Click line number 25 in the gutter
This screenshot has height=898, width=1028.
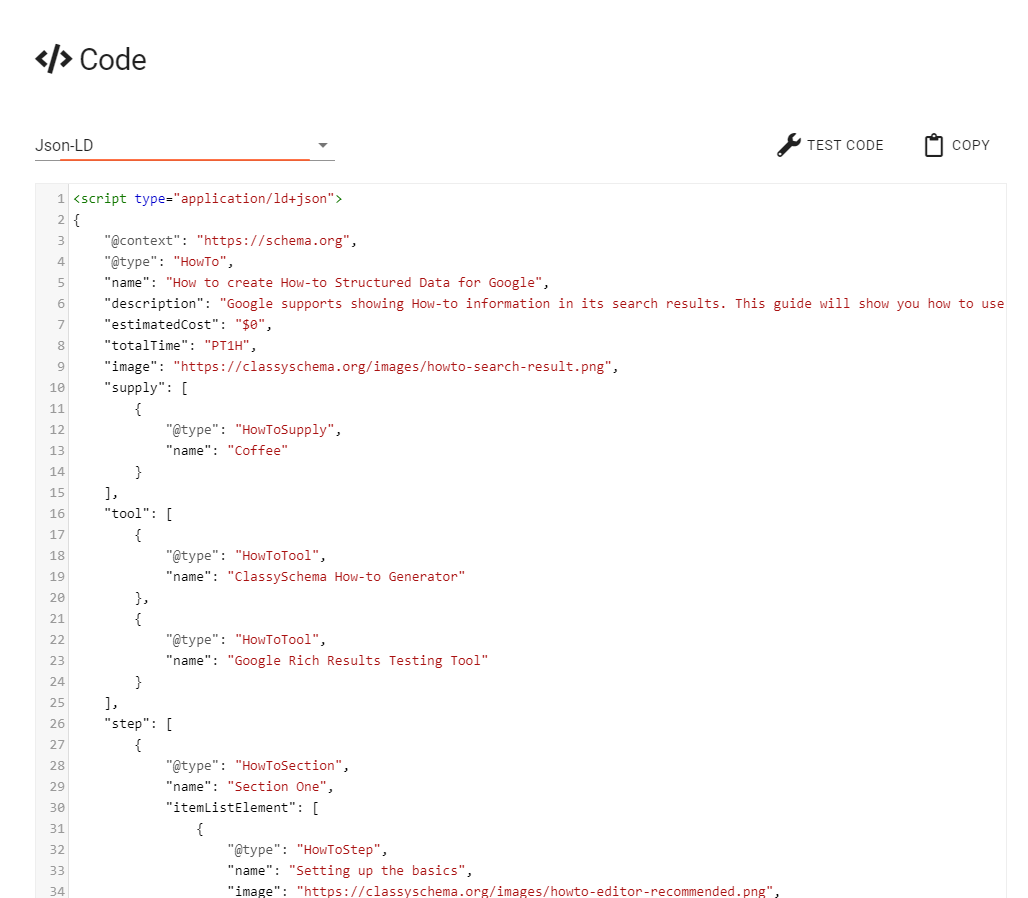coord(57,703)
